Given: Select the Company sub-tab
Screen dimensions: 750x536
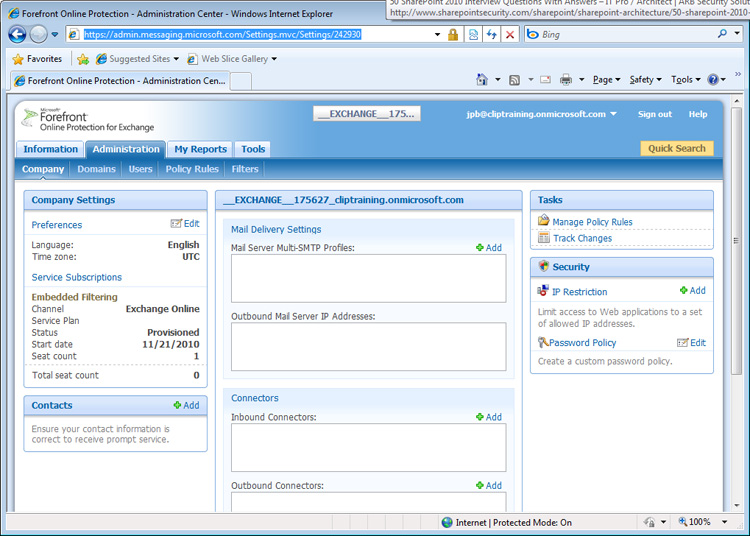Looking at the screenshot, I should tap(43, 169).
